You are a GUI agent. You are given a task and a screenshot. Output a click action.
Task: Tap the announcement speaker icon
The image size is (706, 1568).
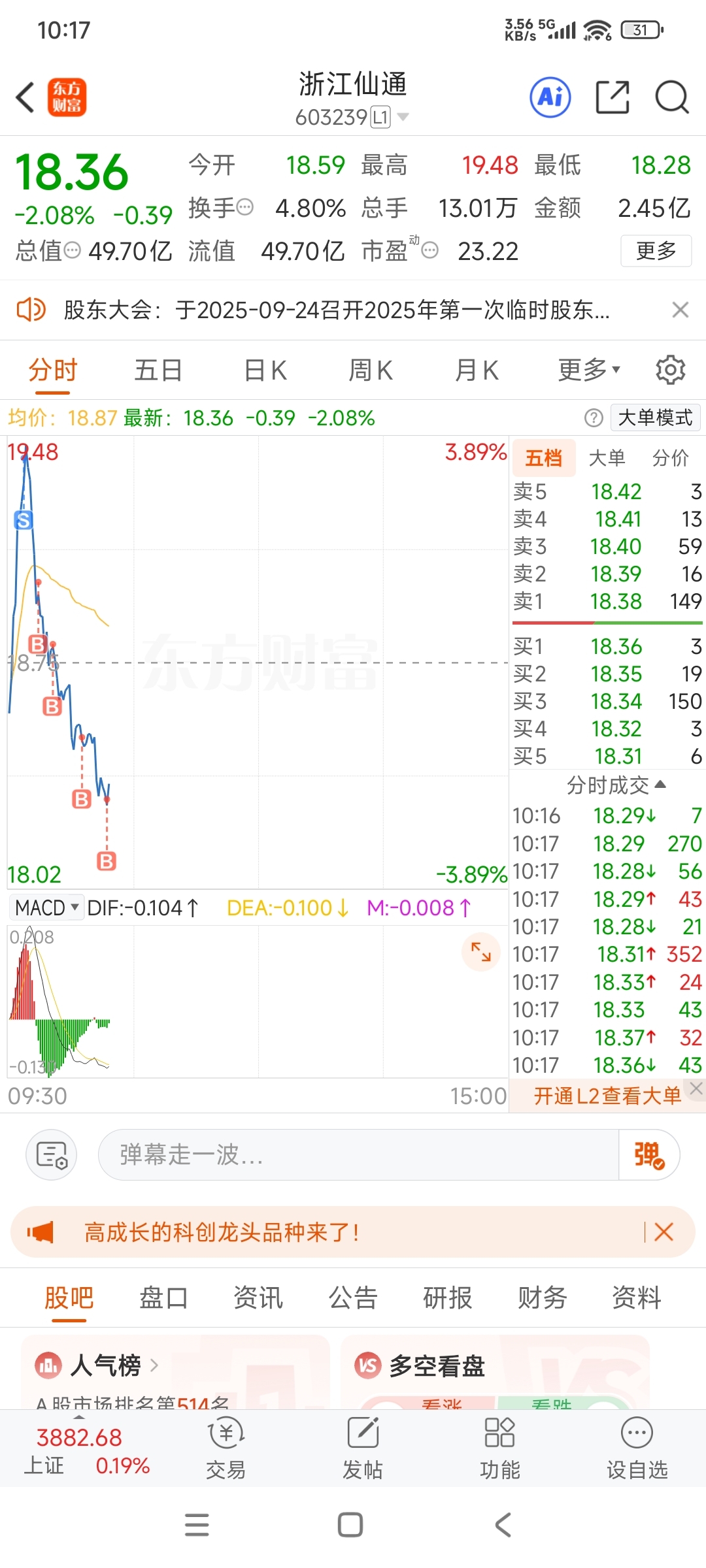[31, 310]
